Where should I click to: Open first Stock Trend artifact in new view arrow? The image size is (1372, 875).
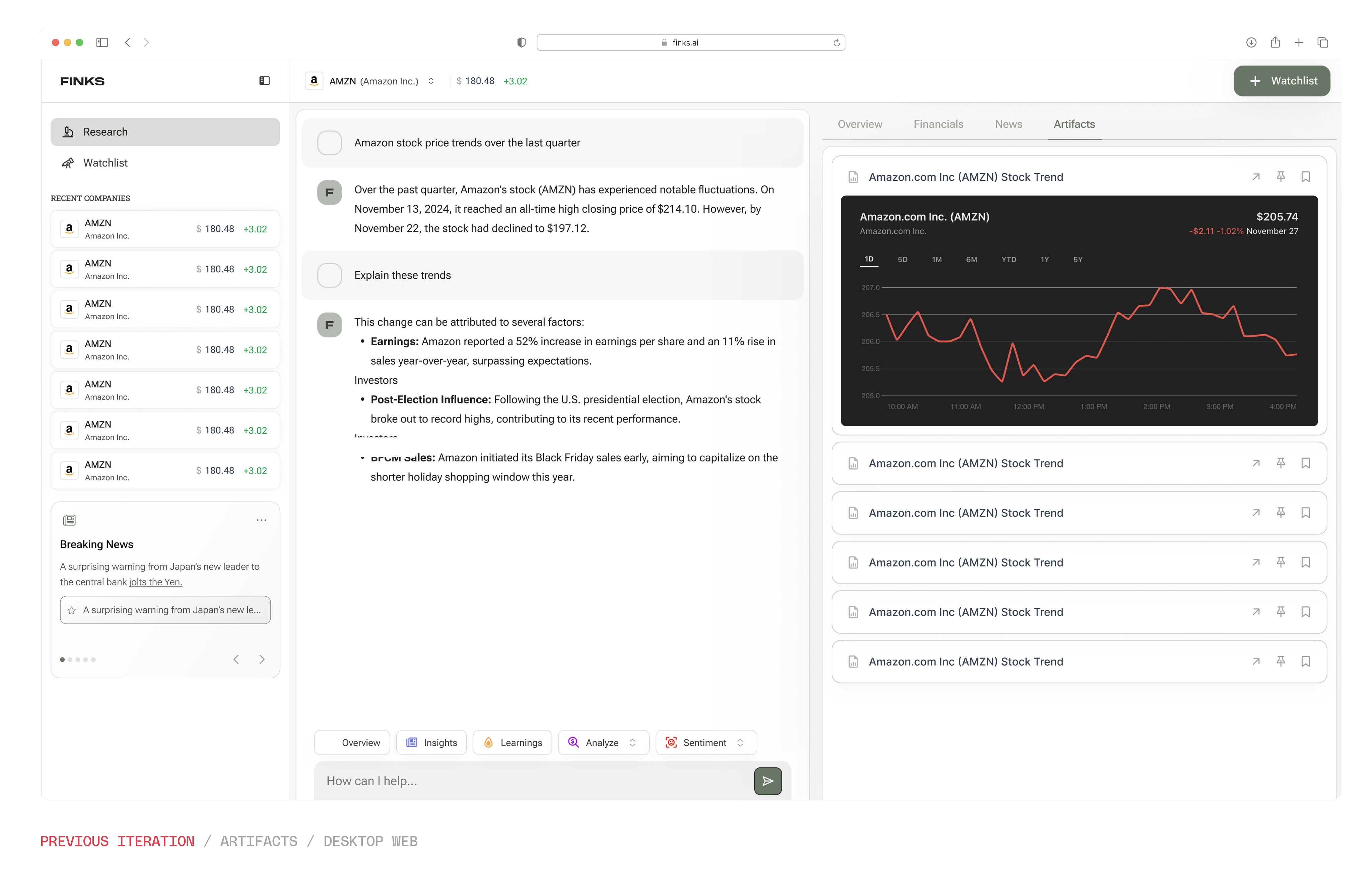pos(1256,176)
